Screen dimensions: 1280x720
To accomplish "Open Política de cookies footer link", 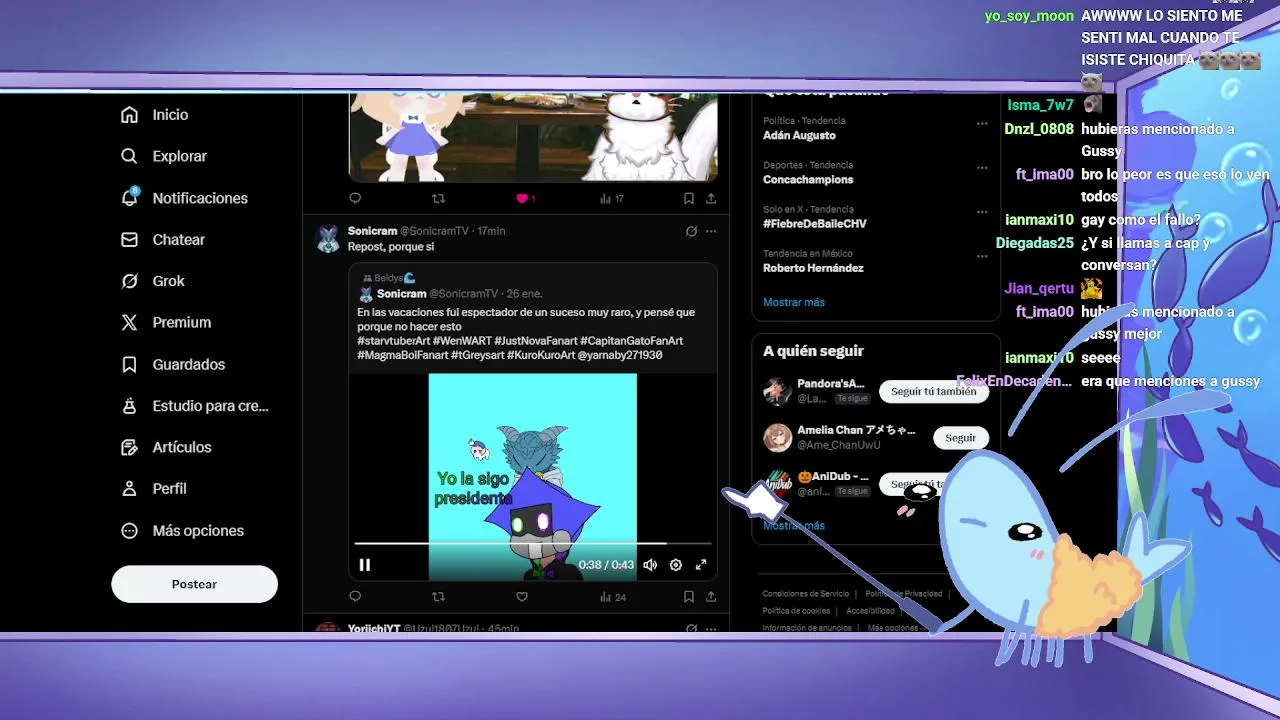I will pyautogui.click(x=796, y=611).
